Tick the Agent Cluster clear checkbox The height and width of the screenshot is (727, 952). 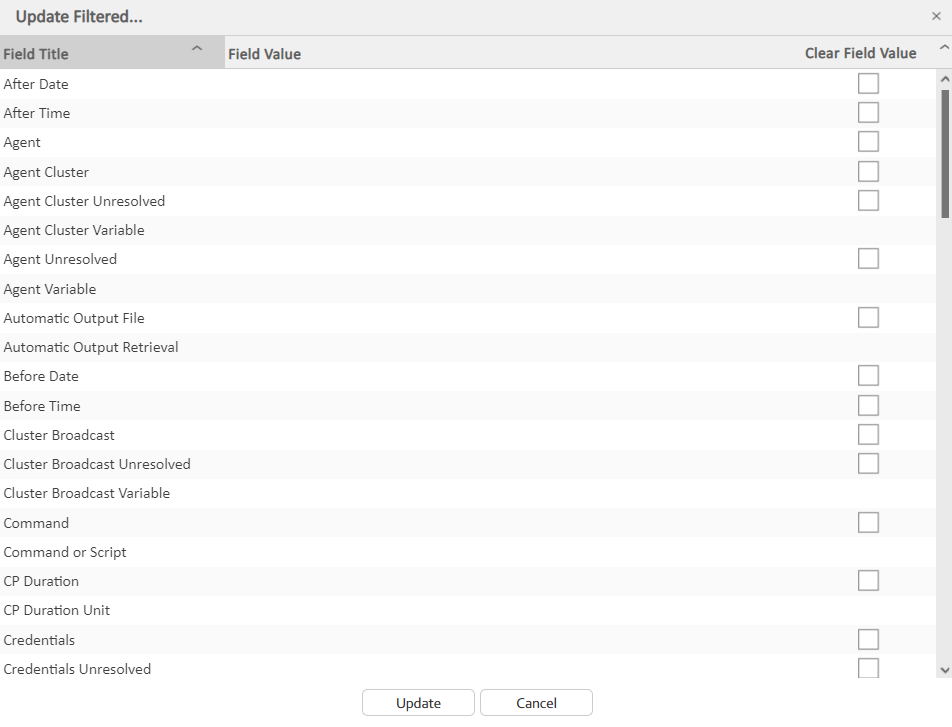click(868, 172)
